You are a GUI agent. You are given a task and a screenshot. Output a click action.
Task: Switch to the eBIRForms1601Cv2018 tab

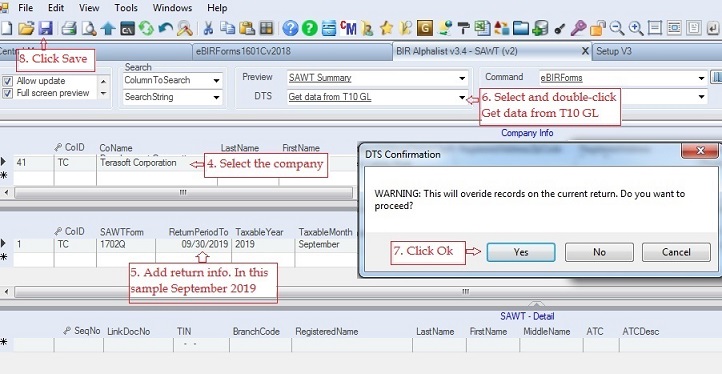291,52
